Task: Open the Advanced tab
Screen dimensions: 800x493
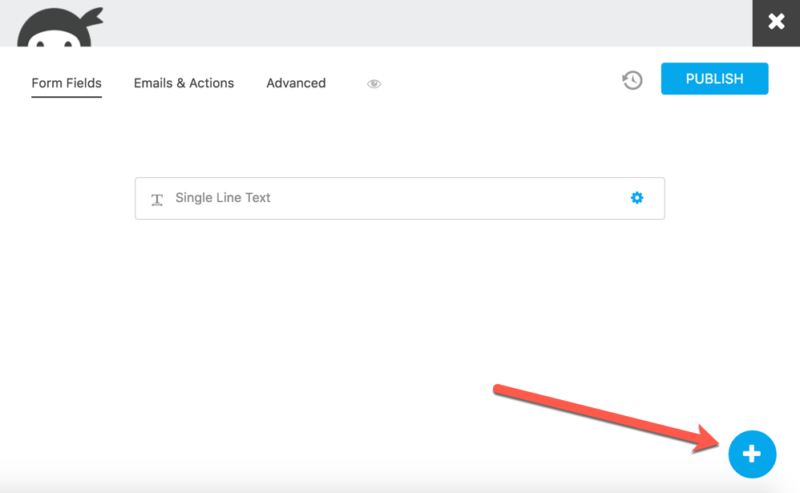Action: click(296, 83)
